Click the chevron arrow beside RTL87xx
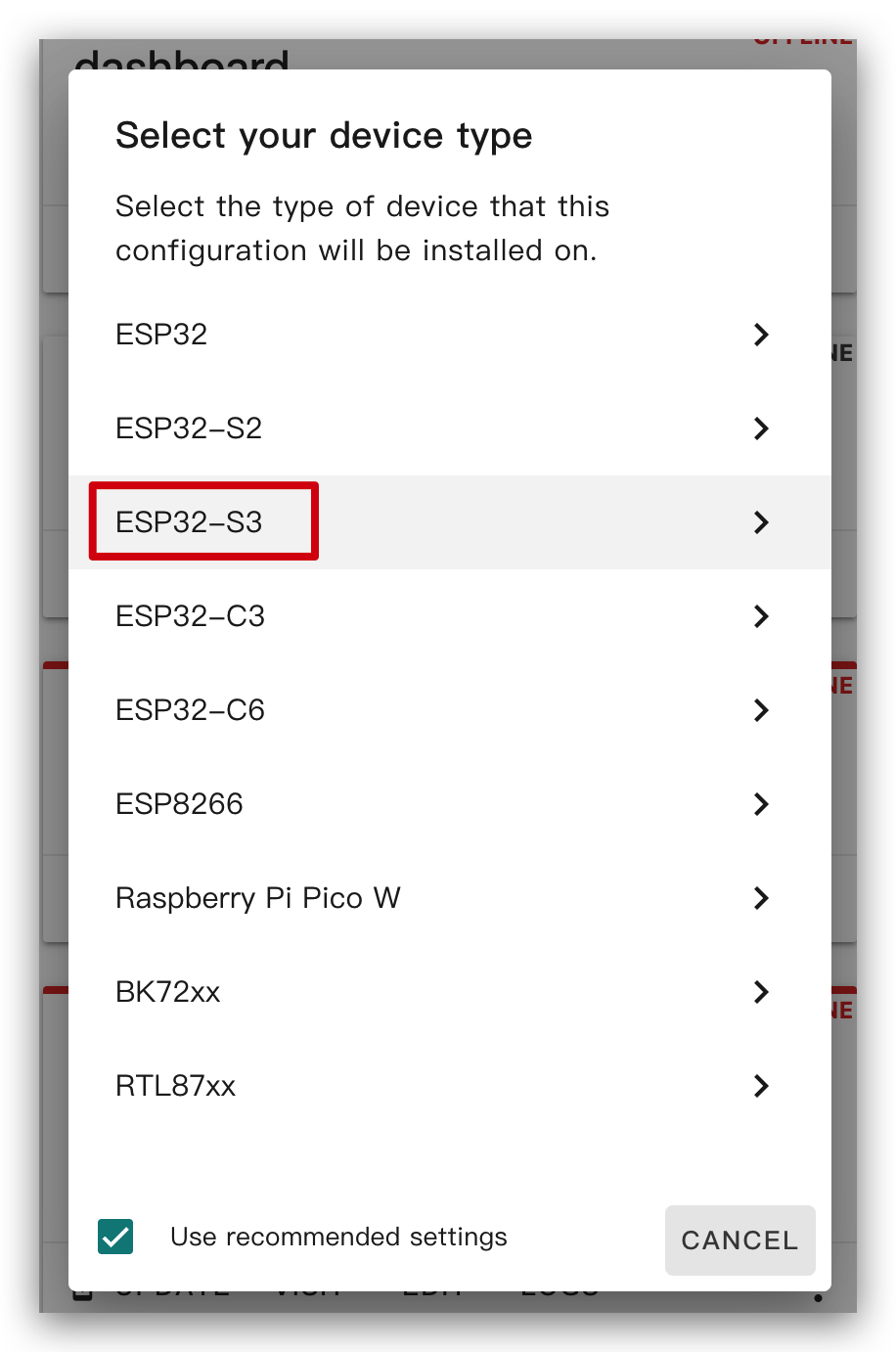The width and height of the screenshot is (896, 1352). (761, 1086)
